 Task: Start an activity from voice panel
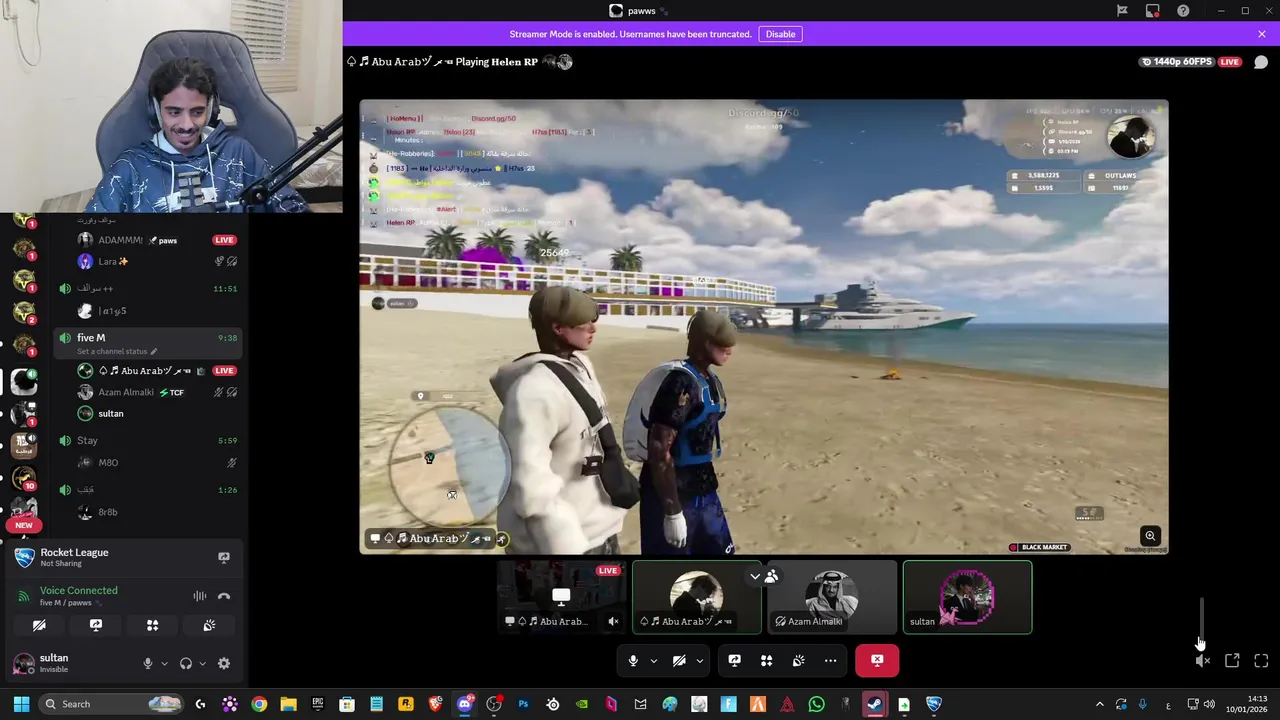click(153, 625)
